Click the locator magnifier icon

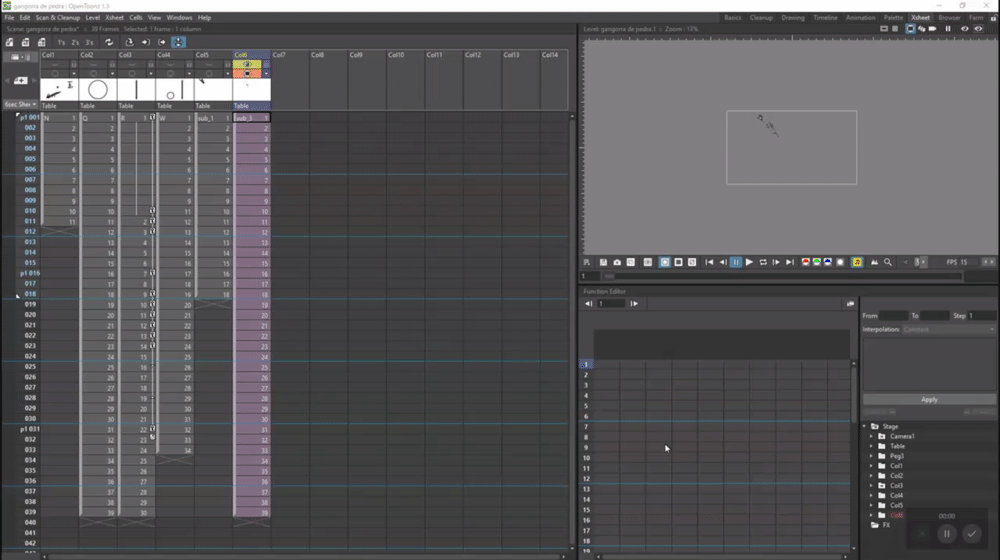[x=888, y=262]
